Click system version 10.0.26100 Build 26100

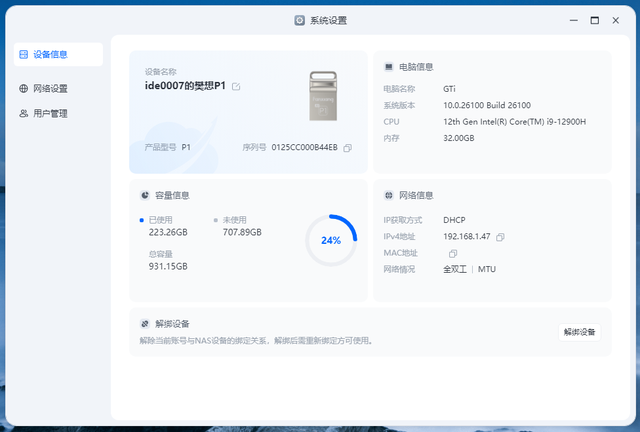(487, 105)
